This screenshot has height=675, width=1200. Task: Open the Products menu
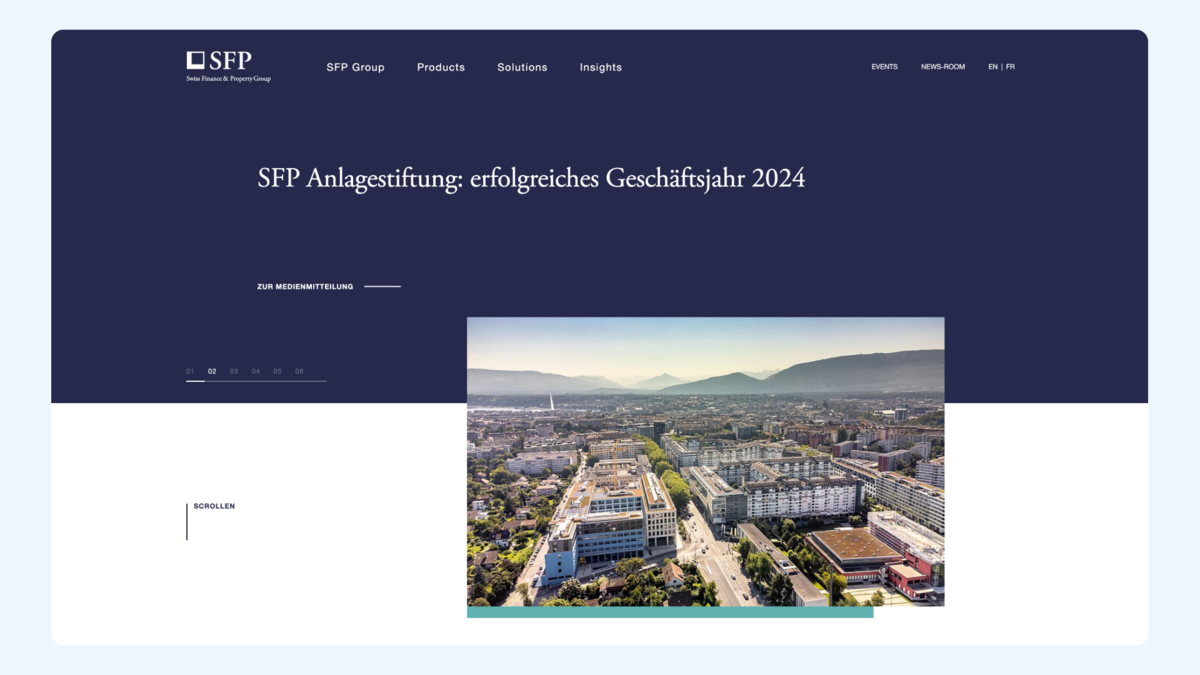[x=441, y=67]
